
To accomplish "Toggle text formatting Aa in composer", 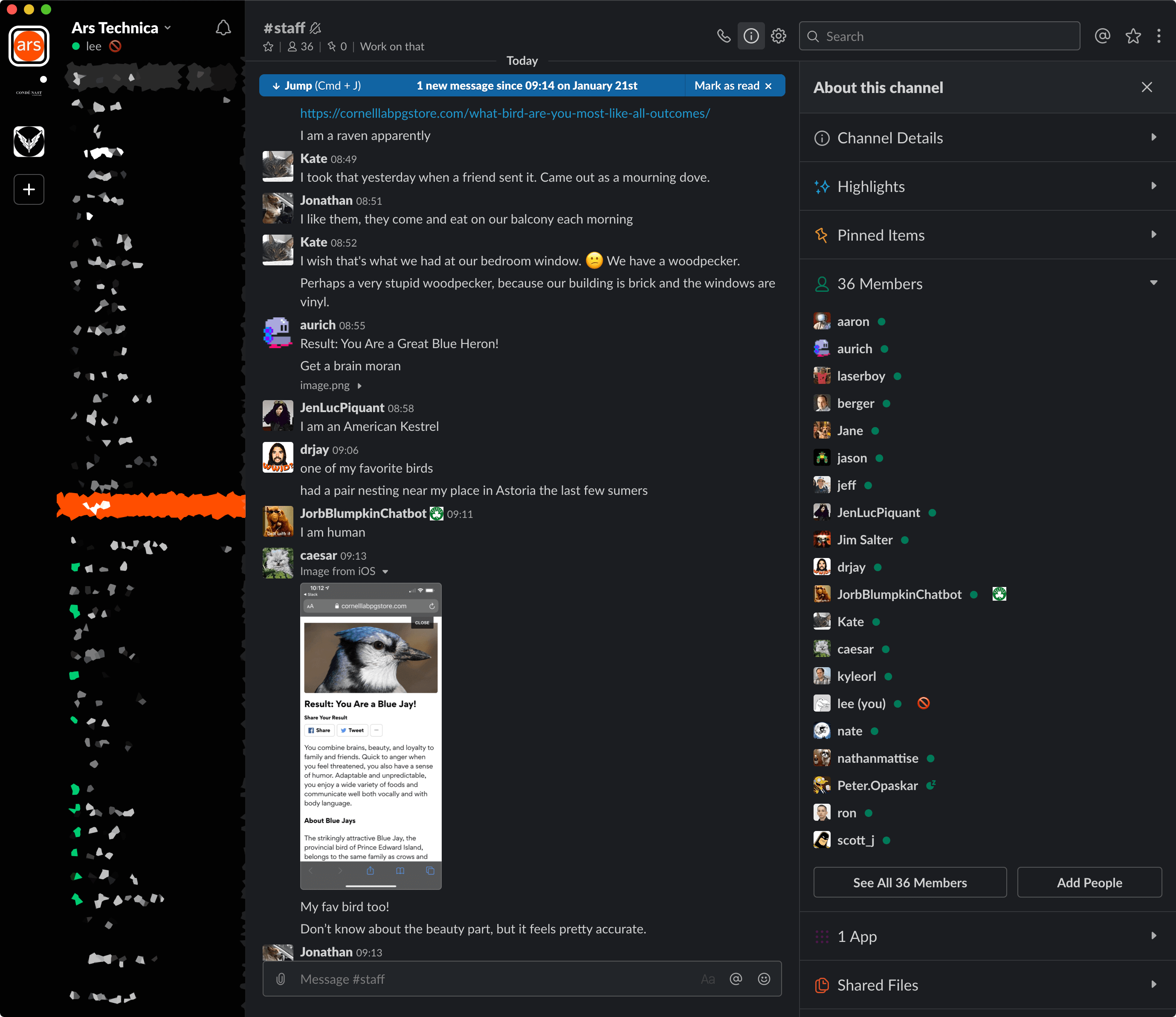I will [x=708, y=979].
